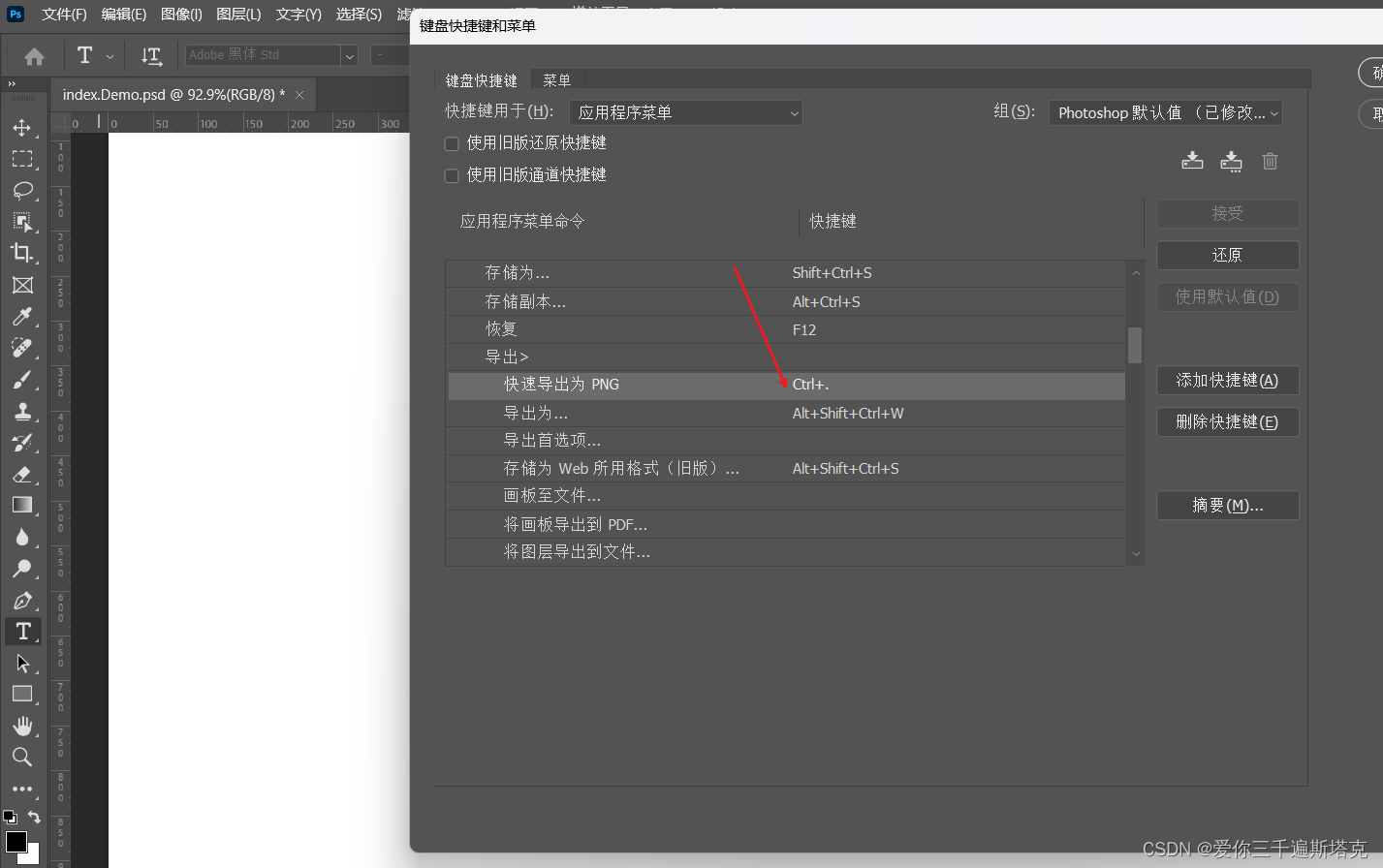The image size is (1383, 868).
Task: Open Type tool preset picker arrow
Action: point(110,56)
